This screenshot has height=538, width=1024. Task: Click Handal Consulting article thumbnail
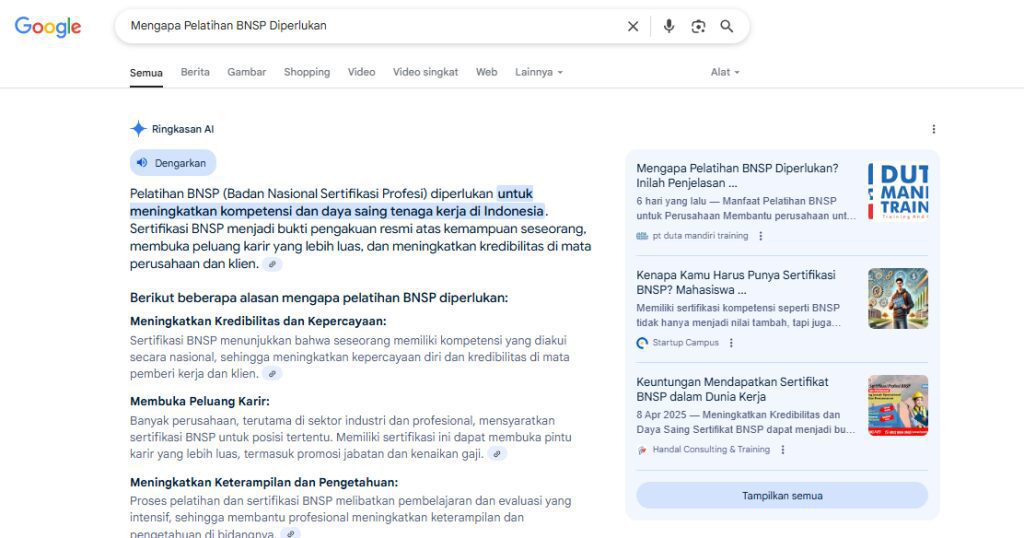pyautogui.click(x=898, y=405)
